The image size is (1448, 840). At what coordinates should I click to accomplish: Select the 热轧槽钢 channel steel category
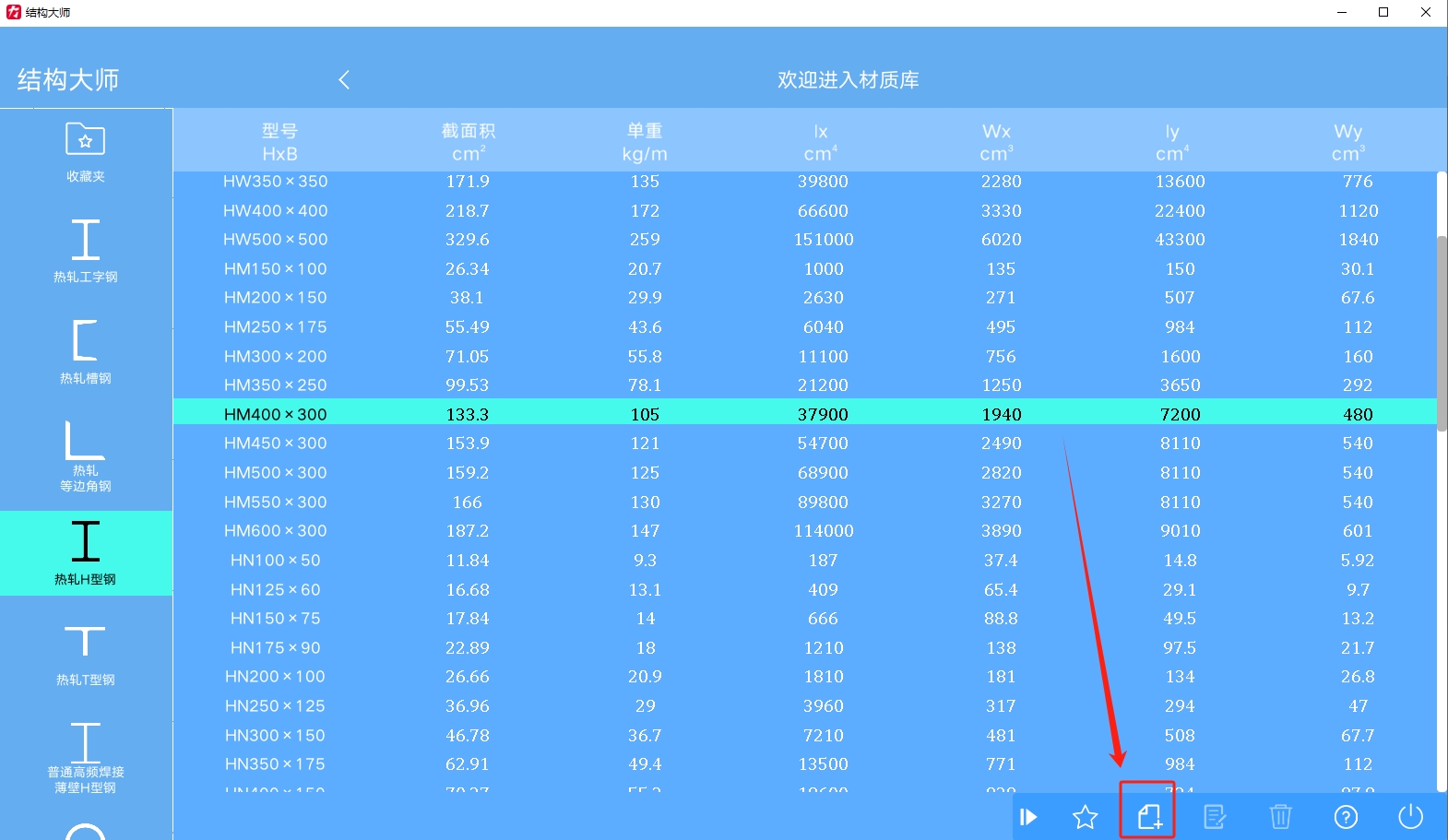85,352
